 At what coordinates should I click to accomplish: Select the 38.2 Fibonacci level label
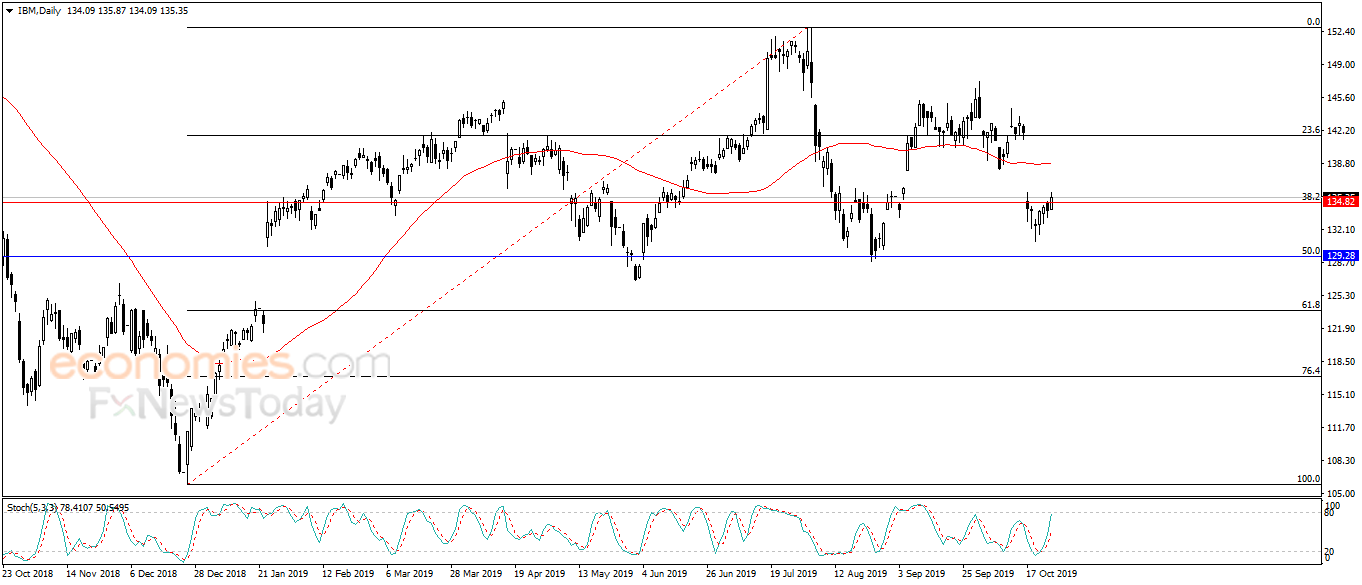[x=1311, y=197]
